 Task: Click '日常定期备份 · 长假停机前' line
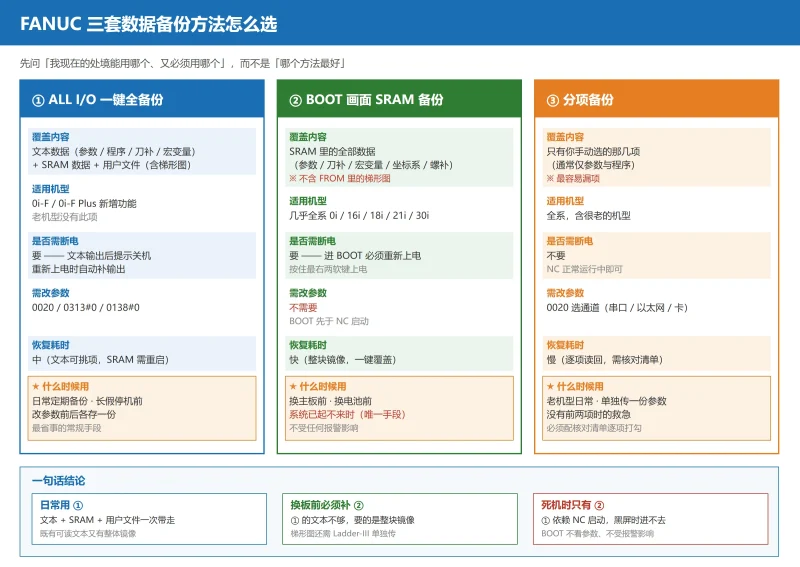point(87,401)
